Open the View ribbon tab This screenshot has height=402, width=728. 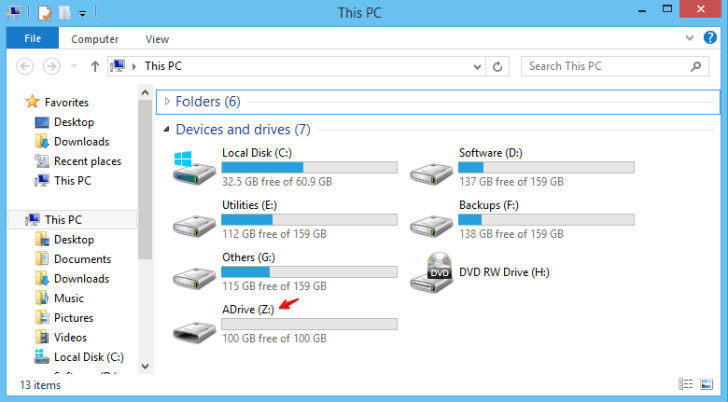157,39
